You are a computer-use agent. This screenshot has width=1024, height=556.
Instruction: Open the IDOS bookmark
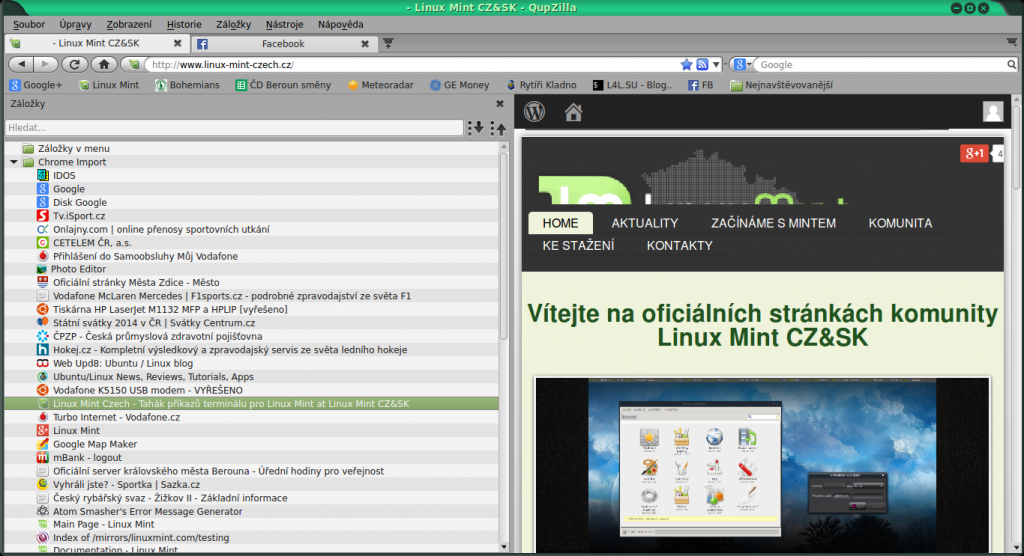[x=56, y=175]
